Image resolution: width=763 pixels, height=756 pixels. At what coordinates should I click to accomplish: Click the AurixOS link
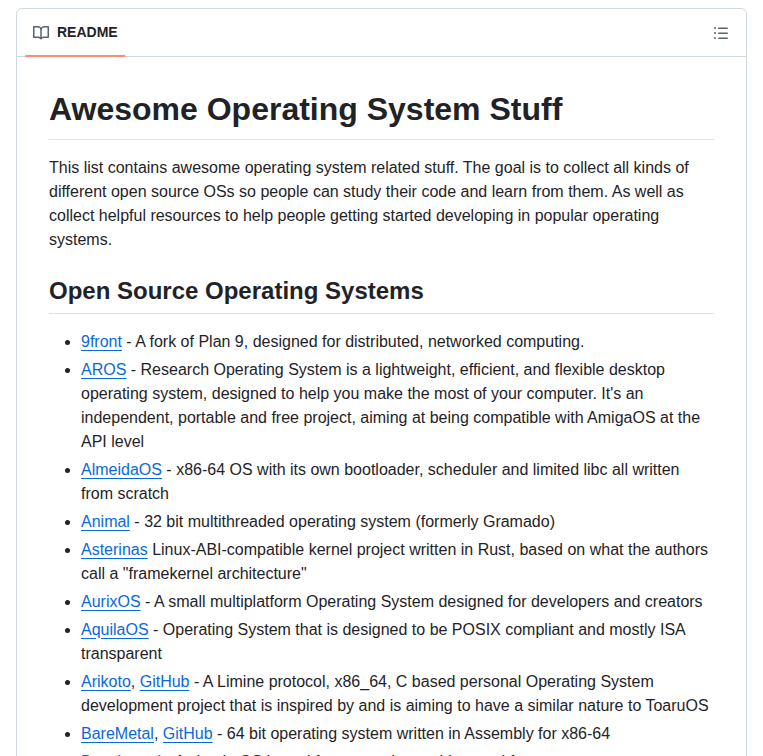pyautogui.click(x=111, y=602)
